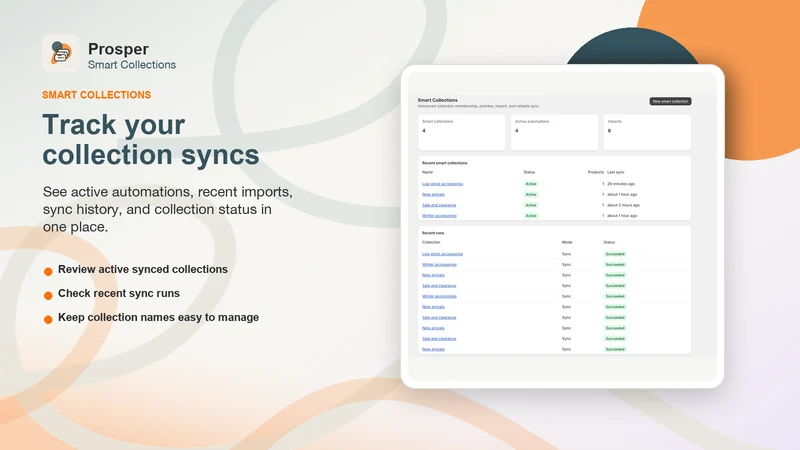This screenshot has width=800, height=450.
Task: Click the Status header in Recent smart collections
Action: [529, 172]
